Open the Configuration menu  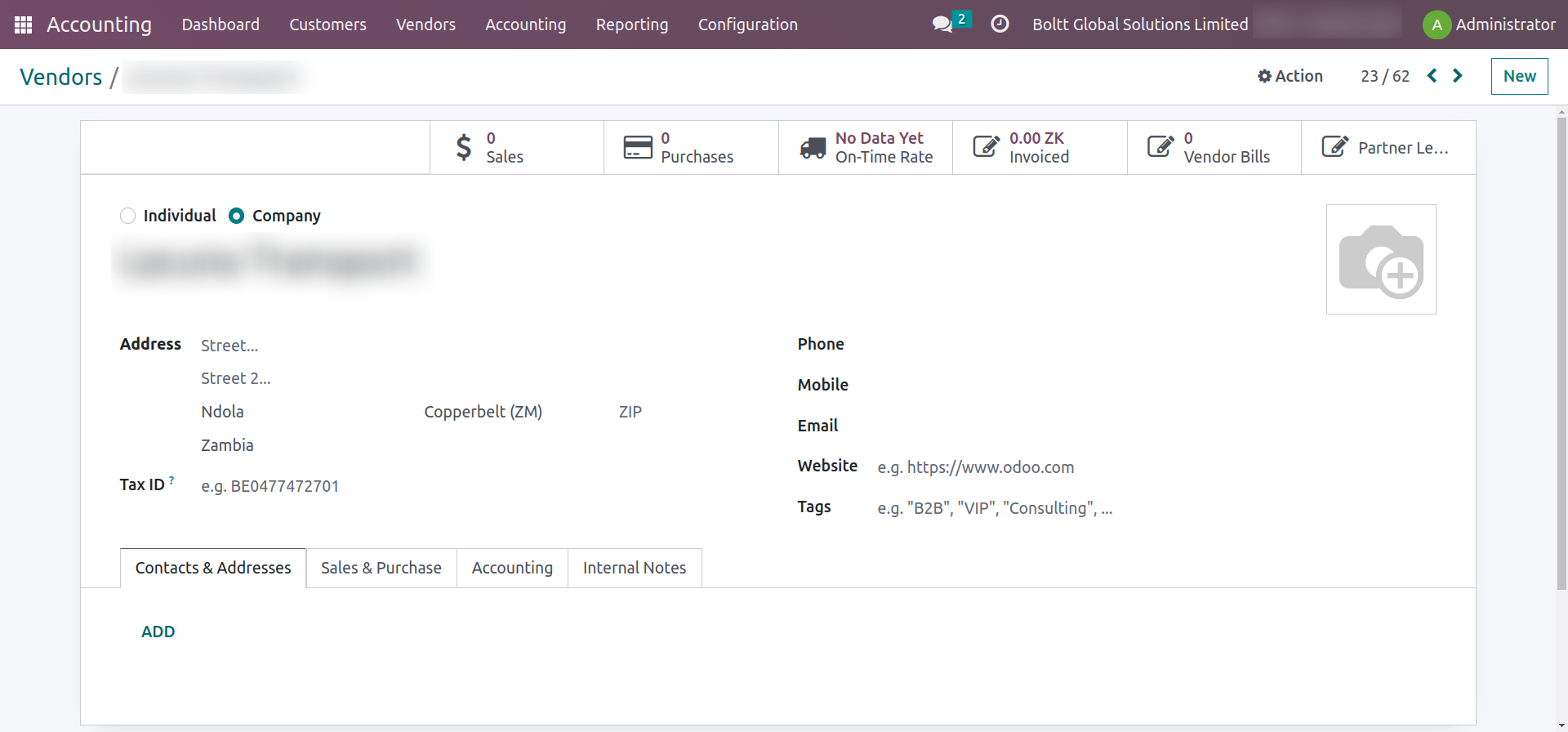(747, 25)
